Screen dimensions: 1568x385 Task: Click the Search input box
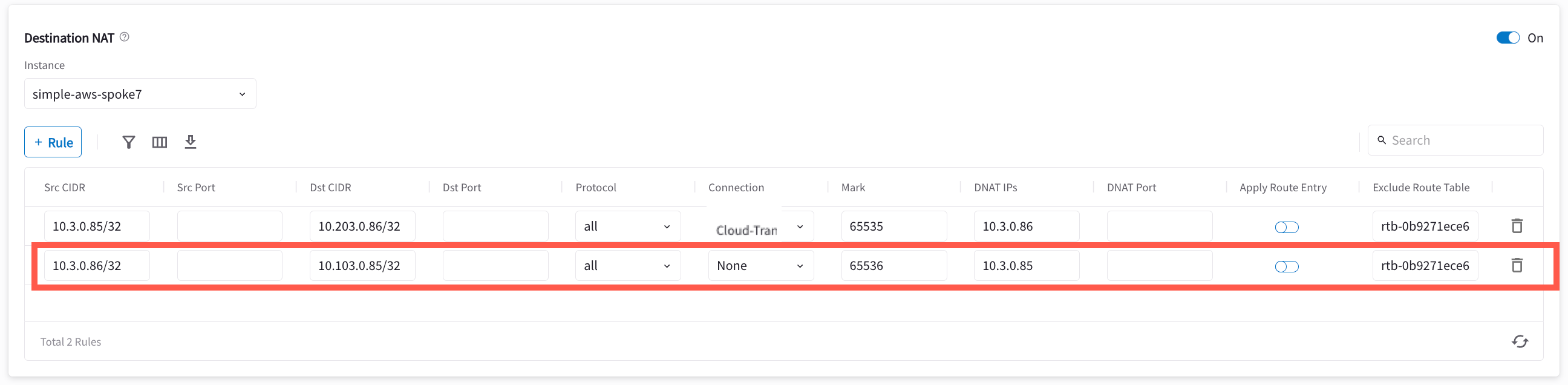pos(1455,140)
